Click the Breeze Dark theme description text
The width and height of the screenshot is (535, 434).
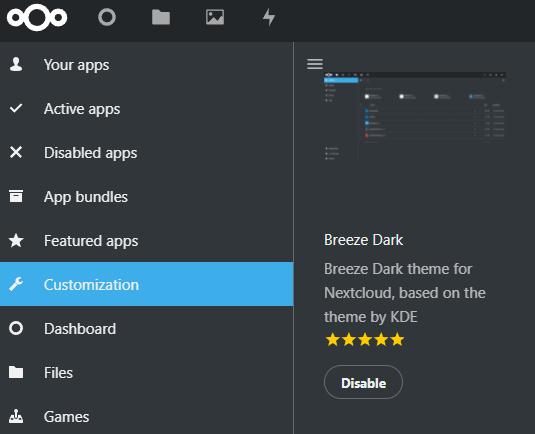[x=405, y=293]
